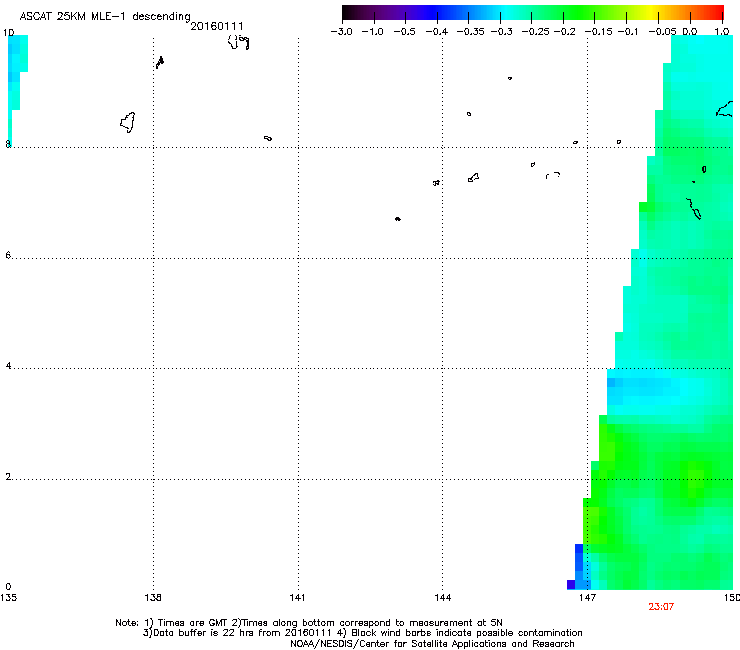The width and height of the screenshot is (740, 650).
Task: Click latitude axis label 4
Action: [8, 366]
